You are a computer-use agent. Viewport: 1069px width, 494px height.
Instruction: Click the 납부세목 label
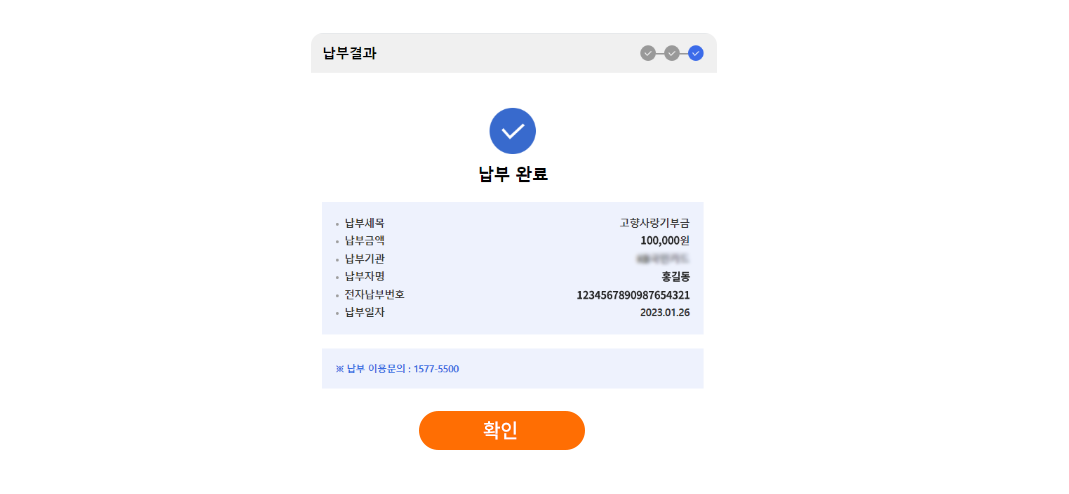[365, 223]
